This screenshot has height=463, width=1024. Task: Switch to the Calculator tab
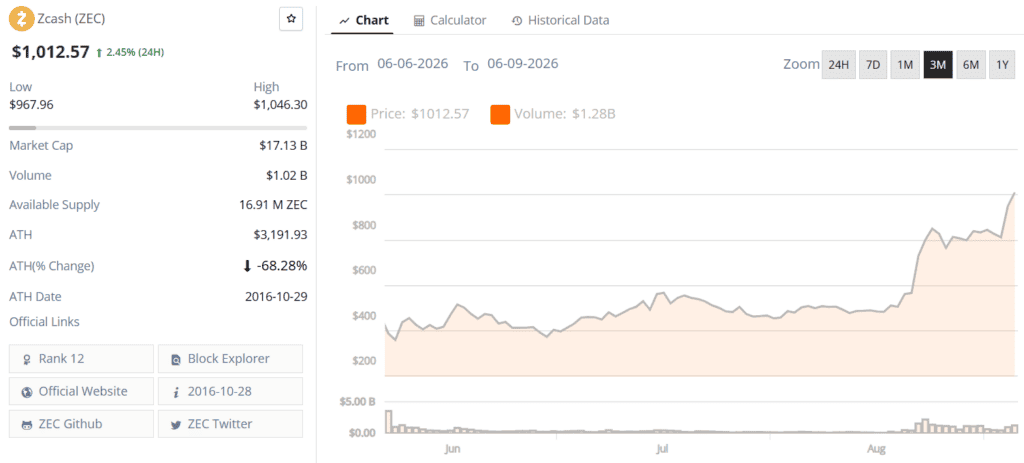450,20
